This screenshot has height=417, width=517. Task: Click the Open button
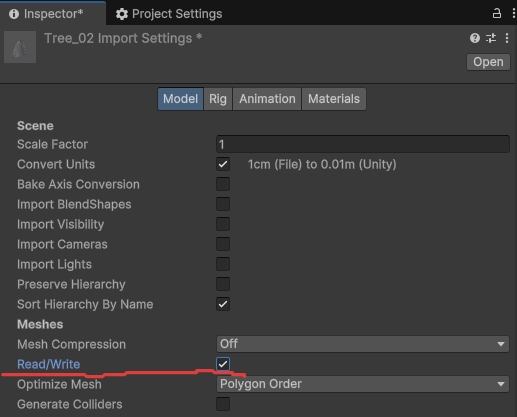(488, 62)
